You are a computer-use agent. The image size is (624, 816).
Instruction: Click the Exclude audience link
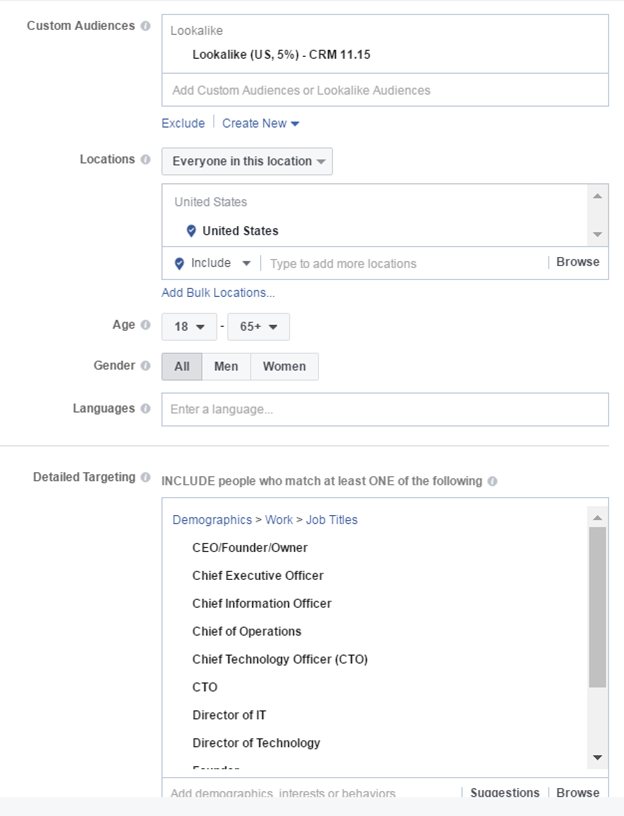click(x=183, y=124)
